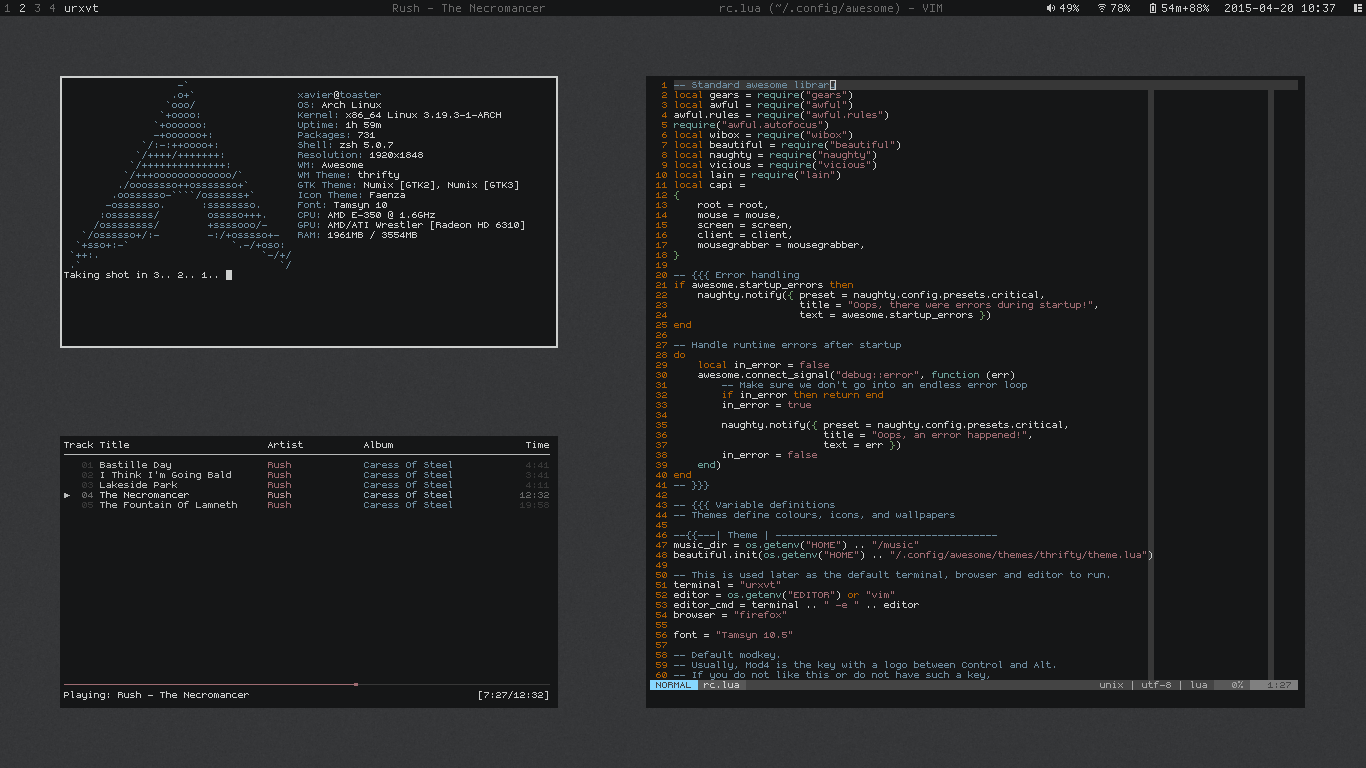
Task: Click the 78% wifi strength value
Action: tap(1121, 8)
